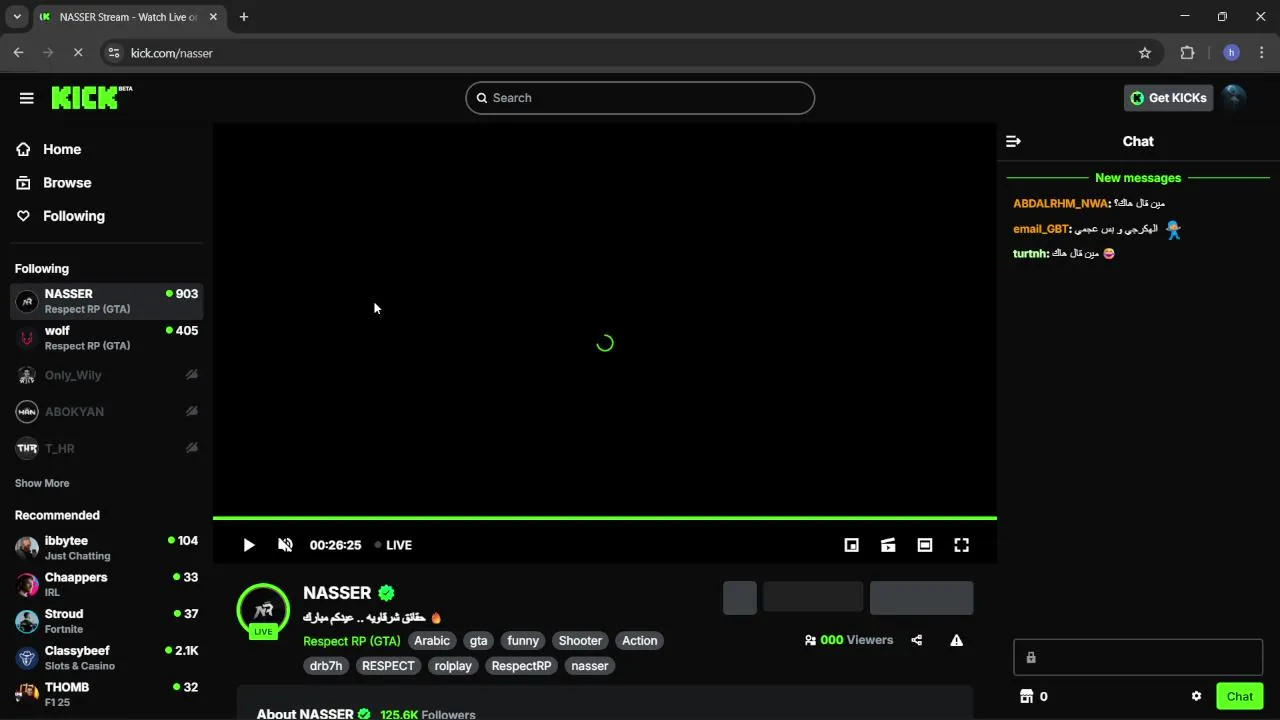
Task: Click the NASSER verified badge
Action: 386,593
